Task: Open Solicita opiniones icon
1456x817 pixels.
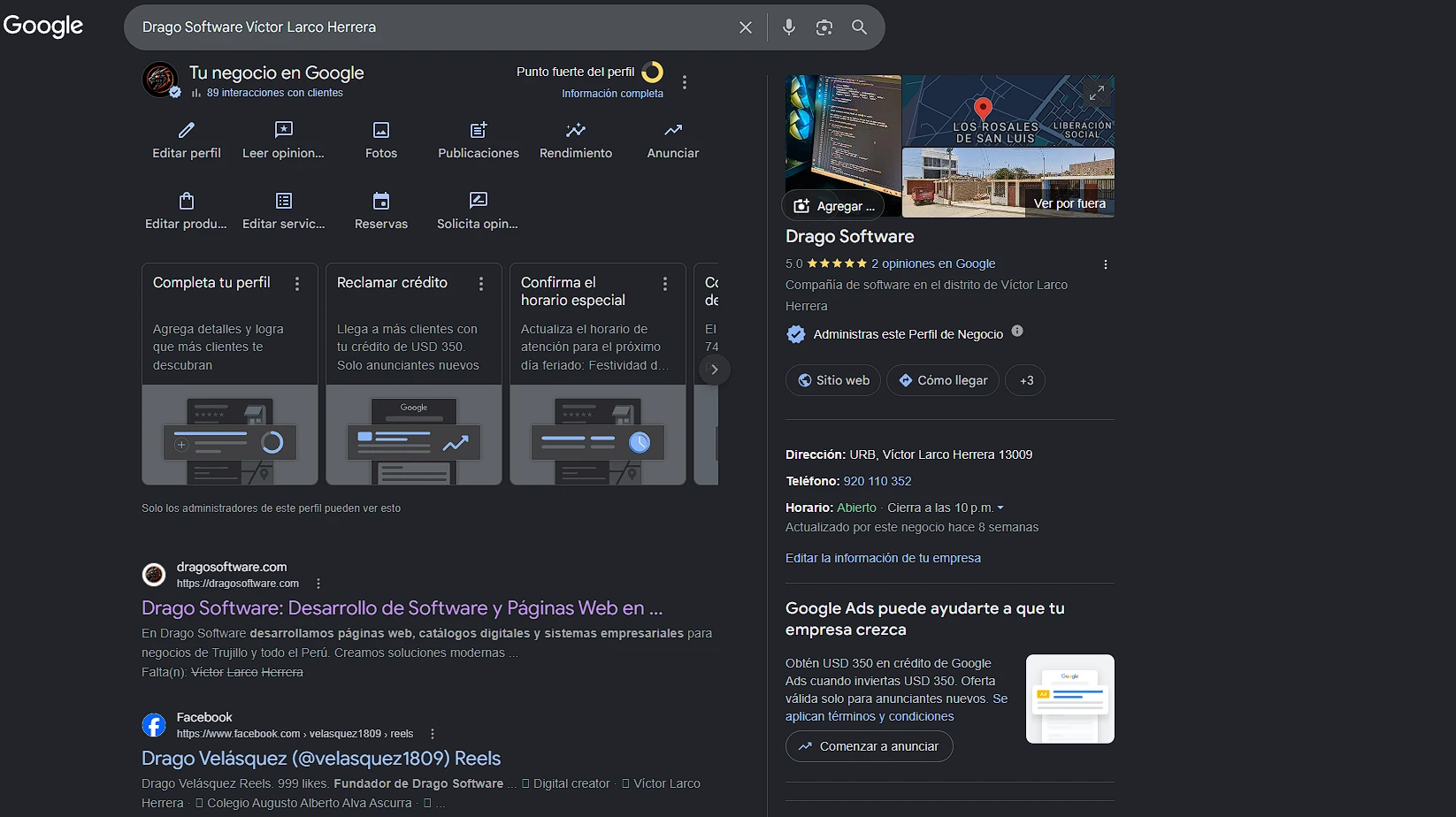Action: tap(479, 201)
